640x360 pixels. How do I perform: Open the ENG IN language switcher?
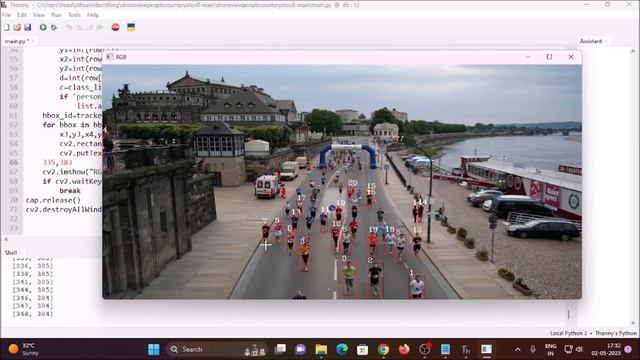551,349
